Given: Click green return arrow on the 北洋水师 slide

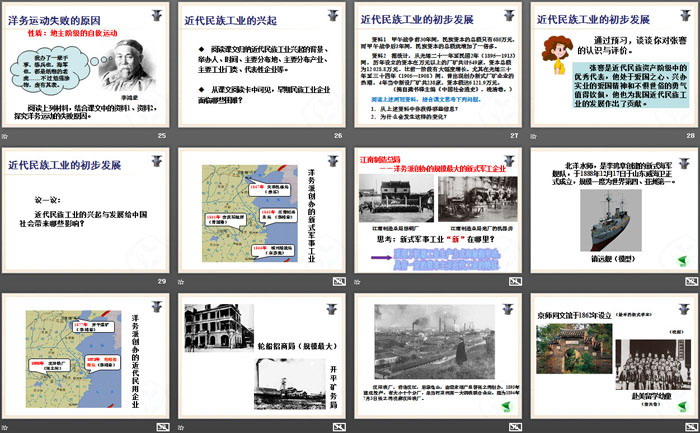Looking at the screenshot, I should [x=682, y=261].
